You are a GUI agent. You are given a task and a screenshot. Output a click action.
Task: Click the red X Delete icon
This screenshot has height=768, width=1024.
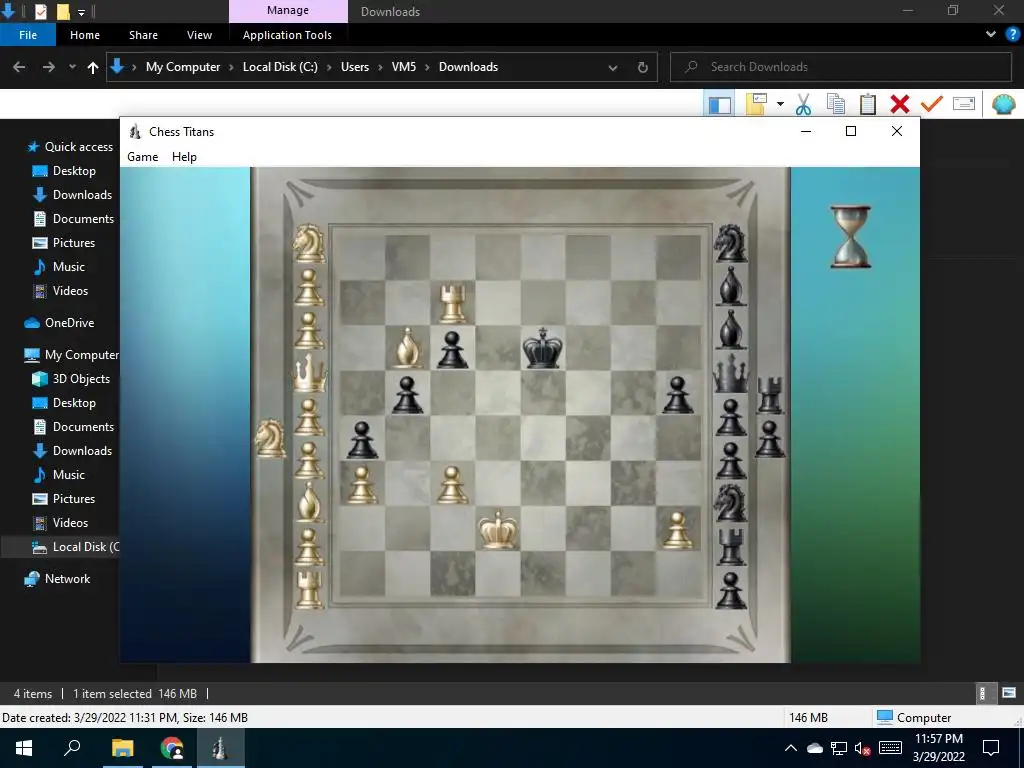click(899, 104)
